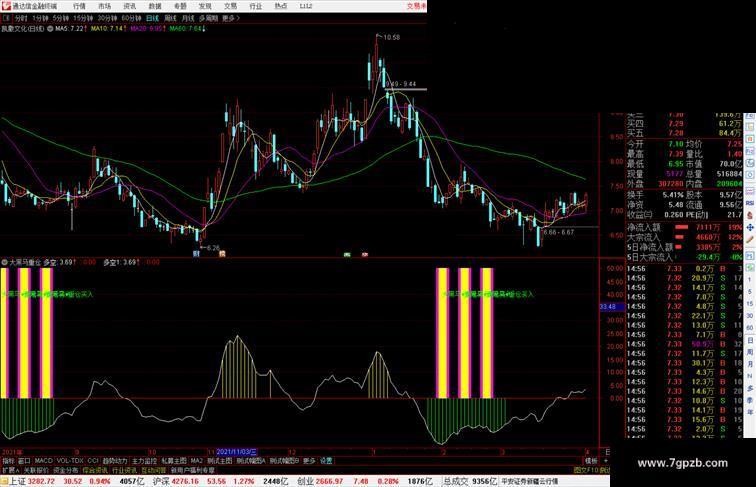The height and width of the screenshot is (487, 756).
Task: Click the 图文F10 link
Action: point(586,470)
